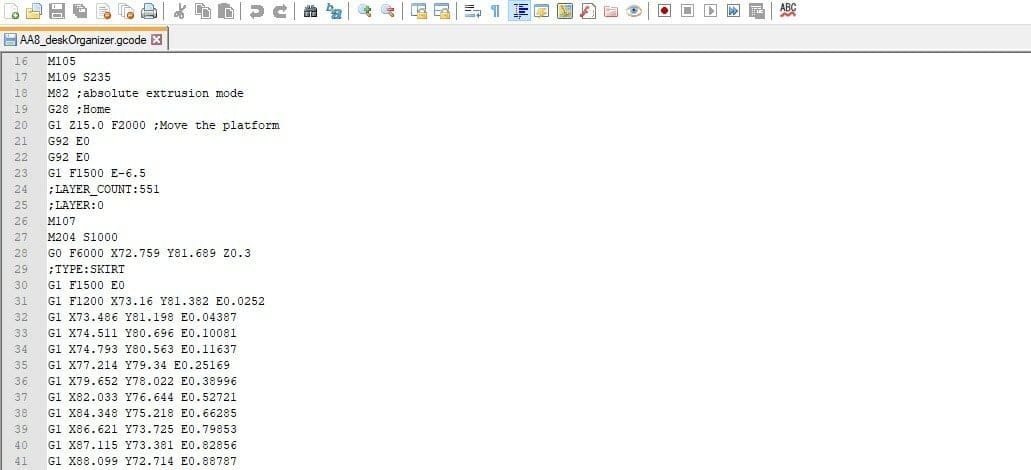Start macro recording with red dot button
Screen dimensions: 1031x470
(664, 11)
